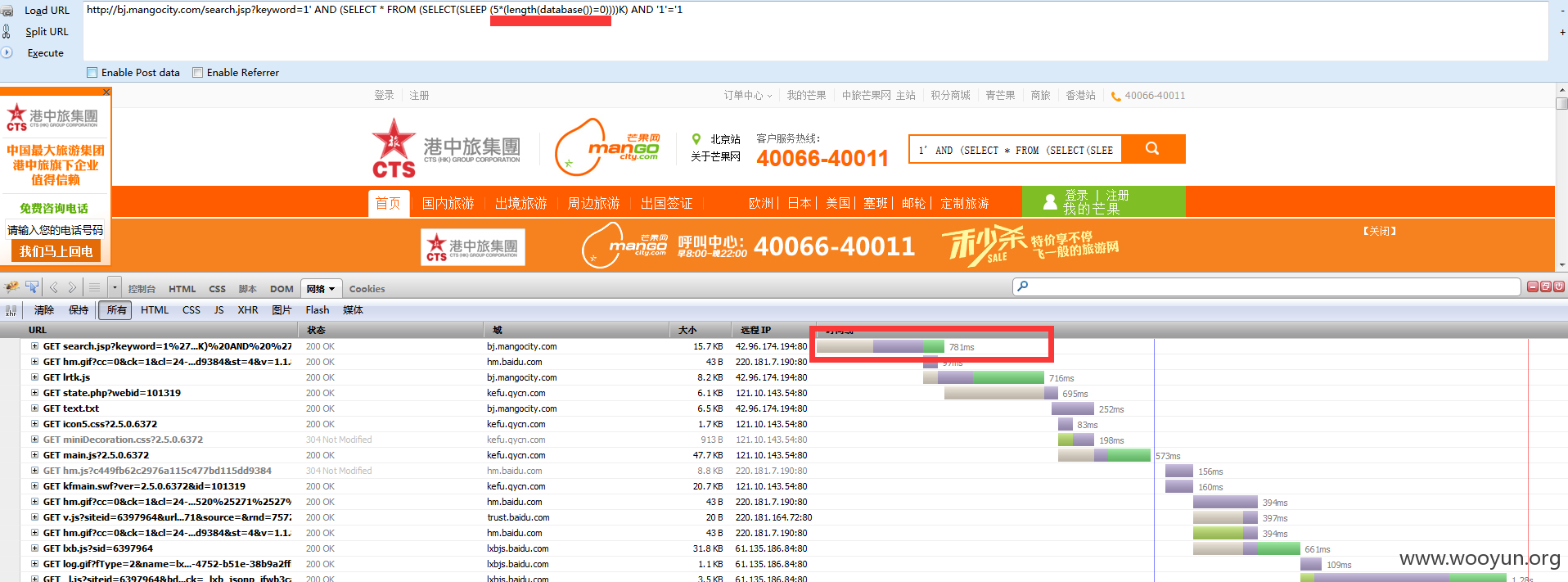
Task: Filter Net requests by Flash
Action: pos(318,310)
